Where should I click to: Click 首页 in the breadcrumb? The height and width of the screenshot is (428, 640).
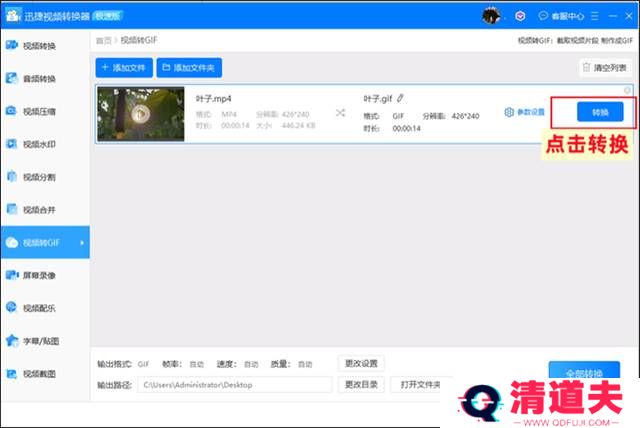[104, 40]
